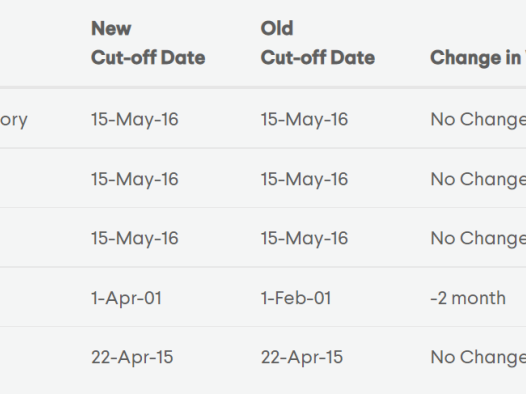This screenshot has width=526, height=394.
Task: Select the second row's No Change cell
Action: click(478, 179)
